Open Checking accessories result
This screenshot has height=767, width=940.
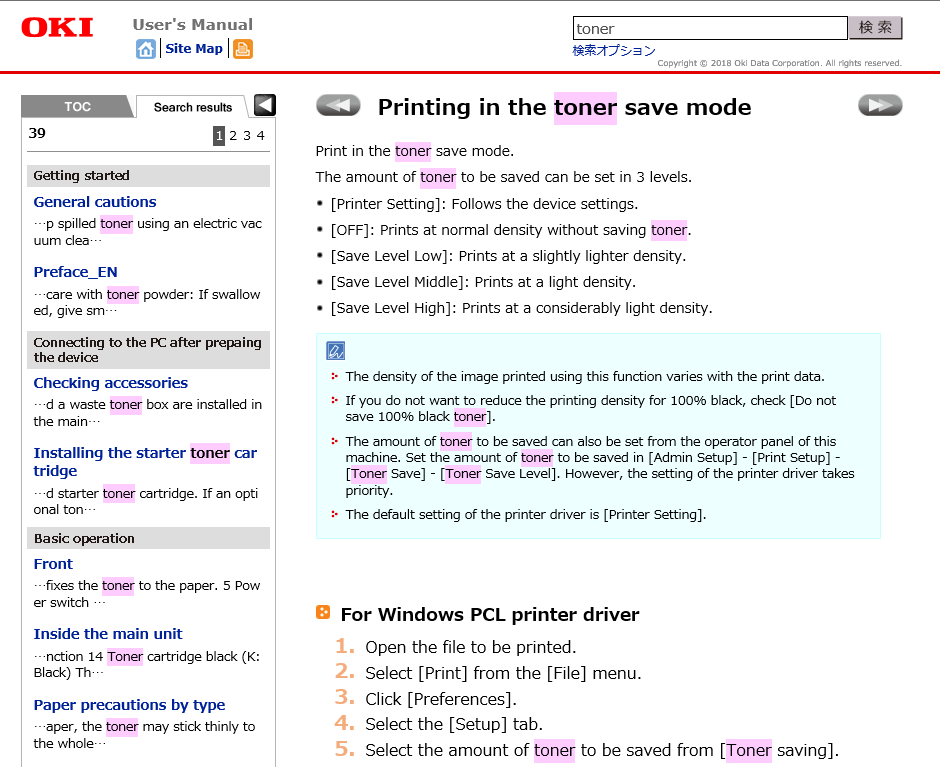pos(110,383)
